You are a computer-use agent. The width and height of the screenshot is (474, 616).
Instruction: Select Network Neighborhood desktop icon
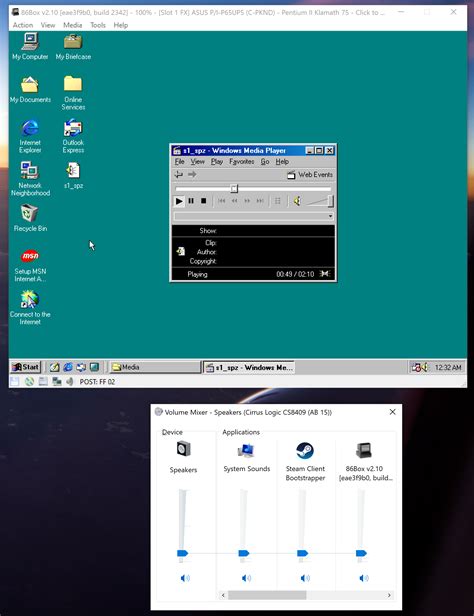(30, 179)
